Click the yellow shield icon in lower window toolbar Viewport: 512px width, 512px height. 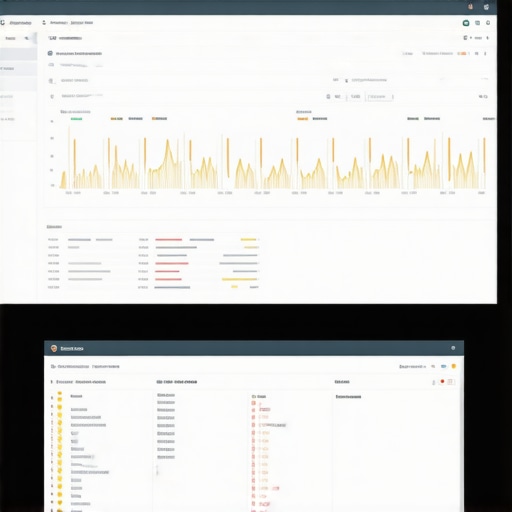(x=454, y=366)
